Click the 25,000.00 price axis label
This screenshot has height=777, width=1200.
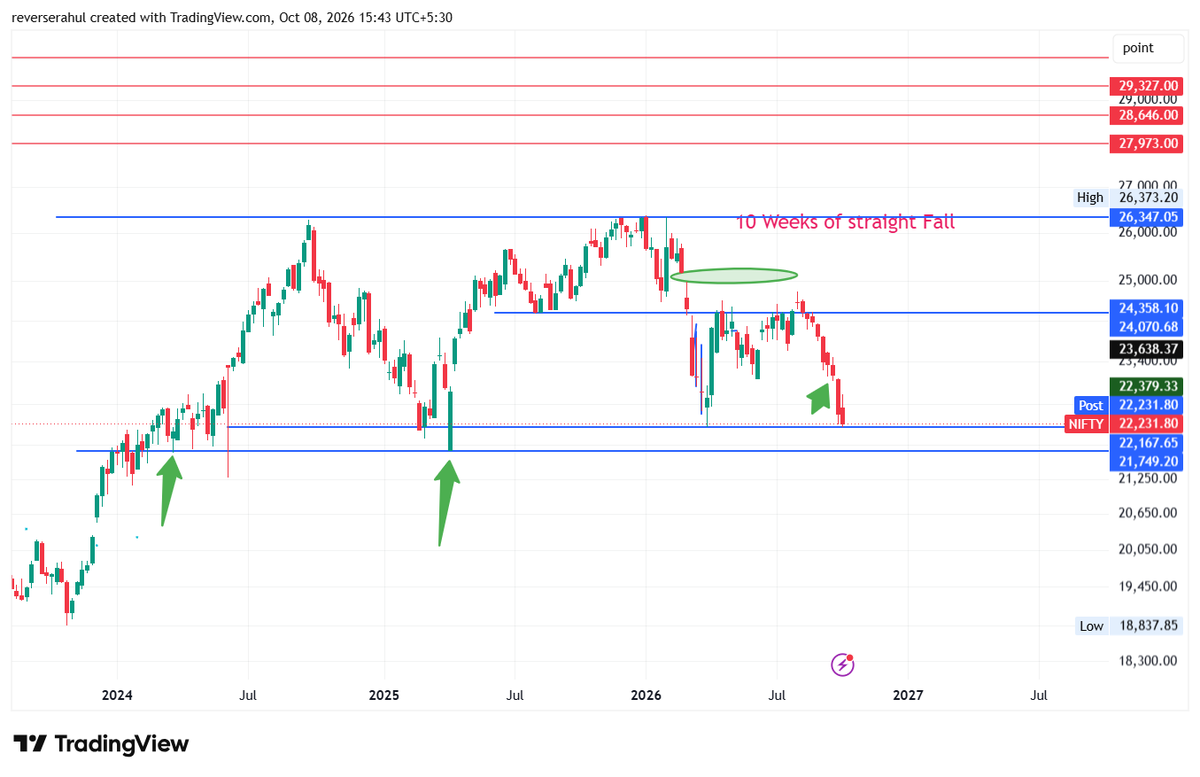click(x=1148, y=280)
